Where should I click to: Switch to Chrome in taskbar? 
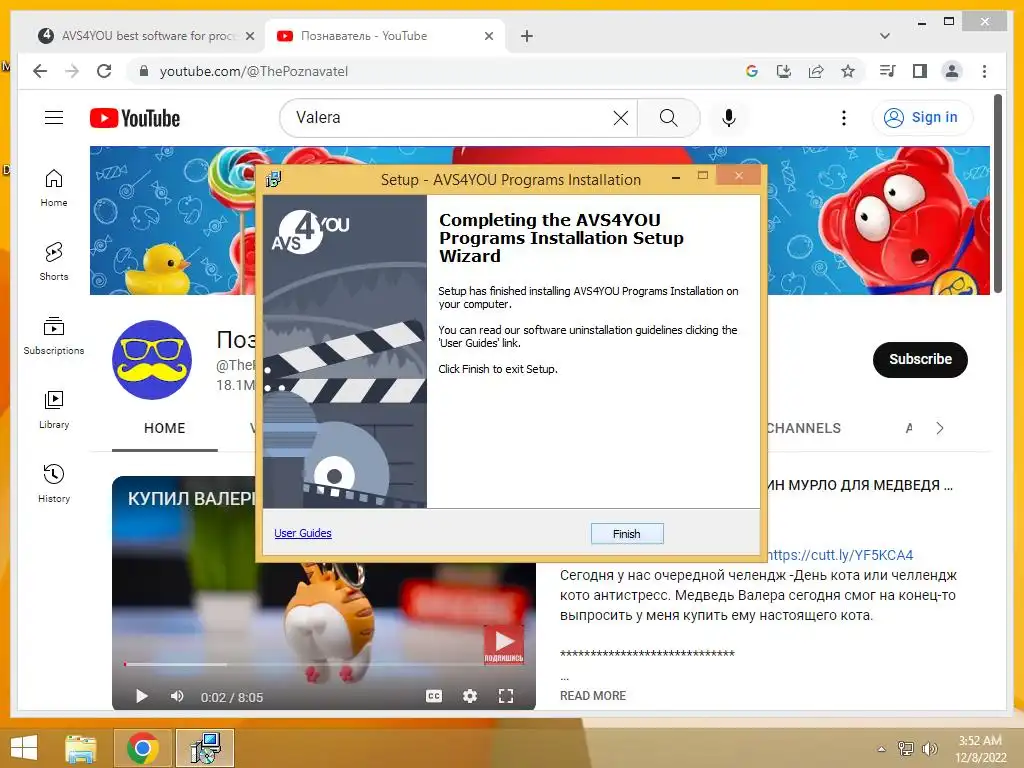pyautogui.click(x=143, y=748)
